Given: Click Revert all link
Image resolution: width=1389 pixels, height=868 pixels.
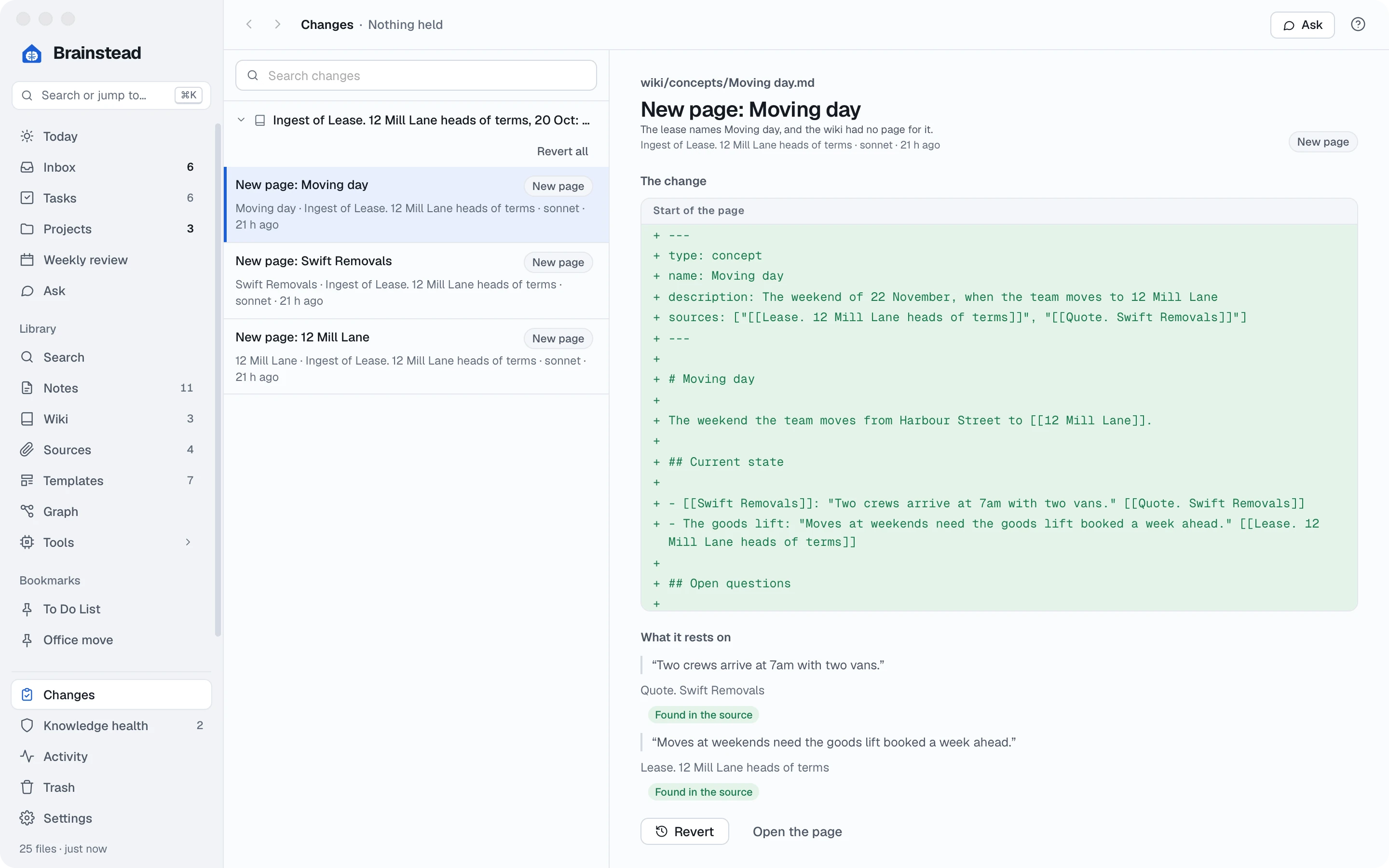Looking at the screenshot, I should click(x=562, y=151).
